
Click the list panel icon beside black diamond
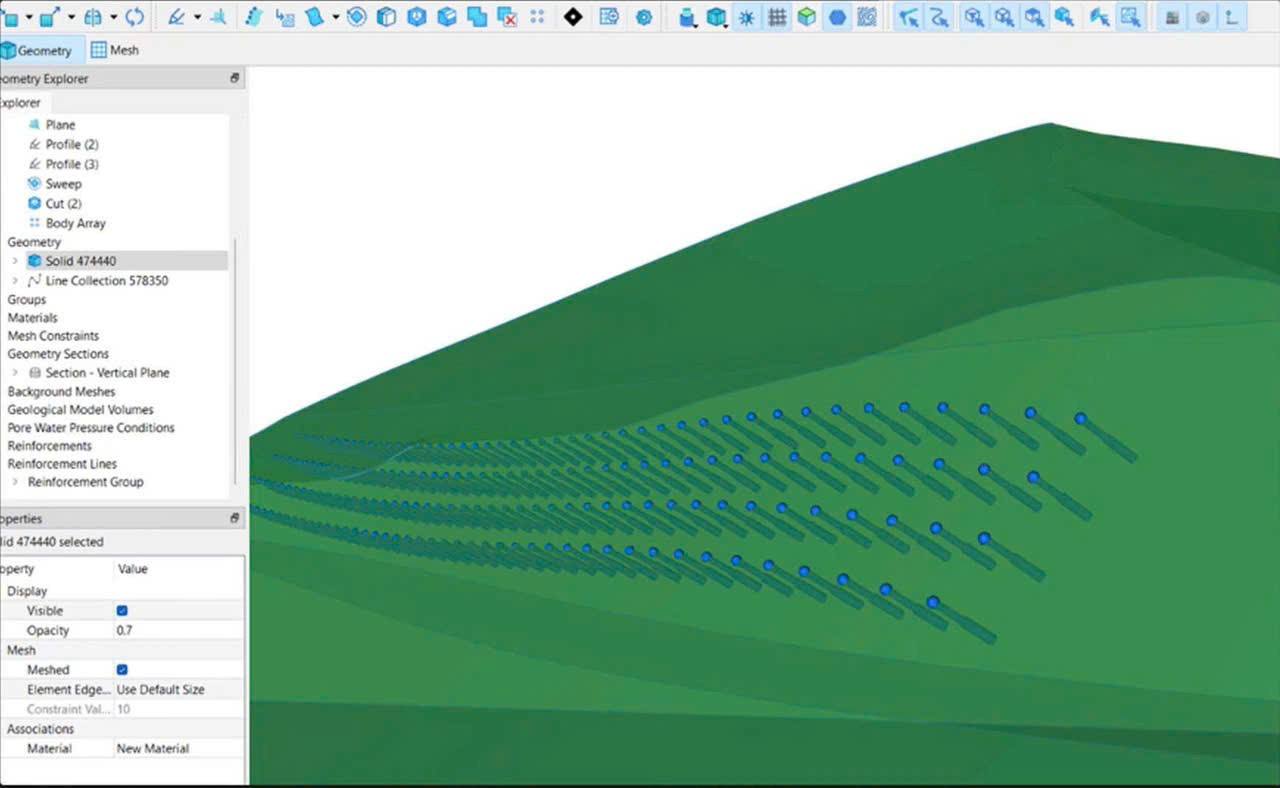[x=608, y=16]
